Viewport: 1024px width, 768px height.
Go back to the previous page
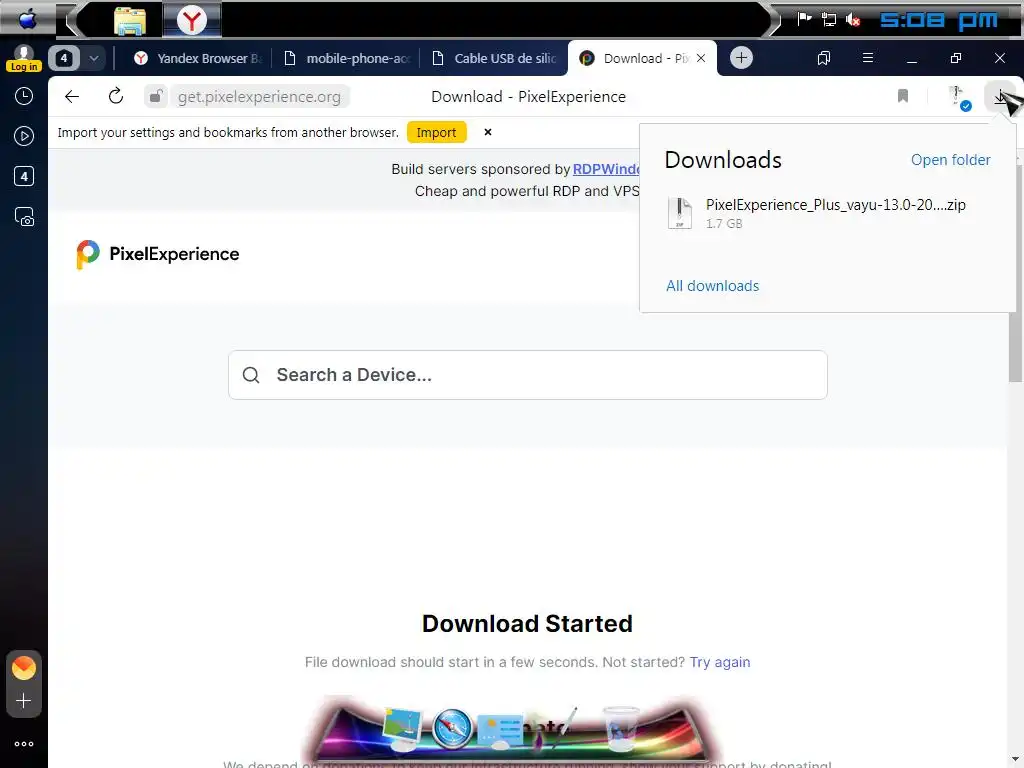[72, 97]
